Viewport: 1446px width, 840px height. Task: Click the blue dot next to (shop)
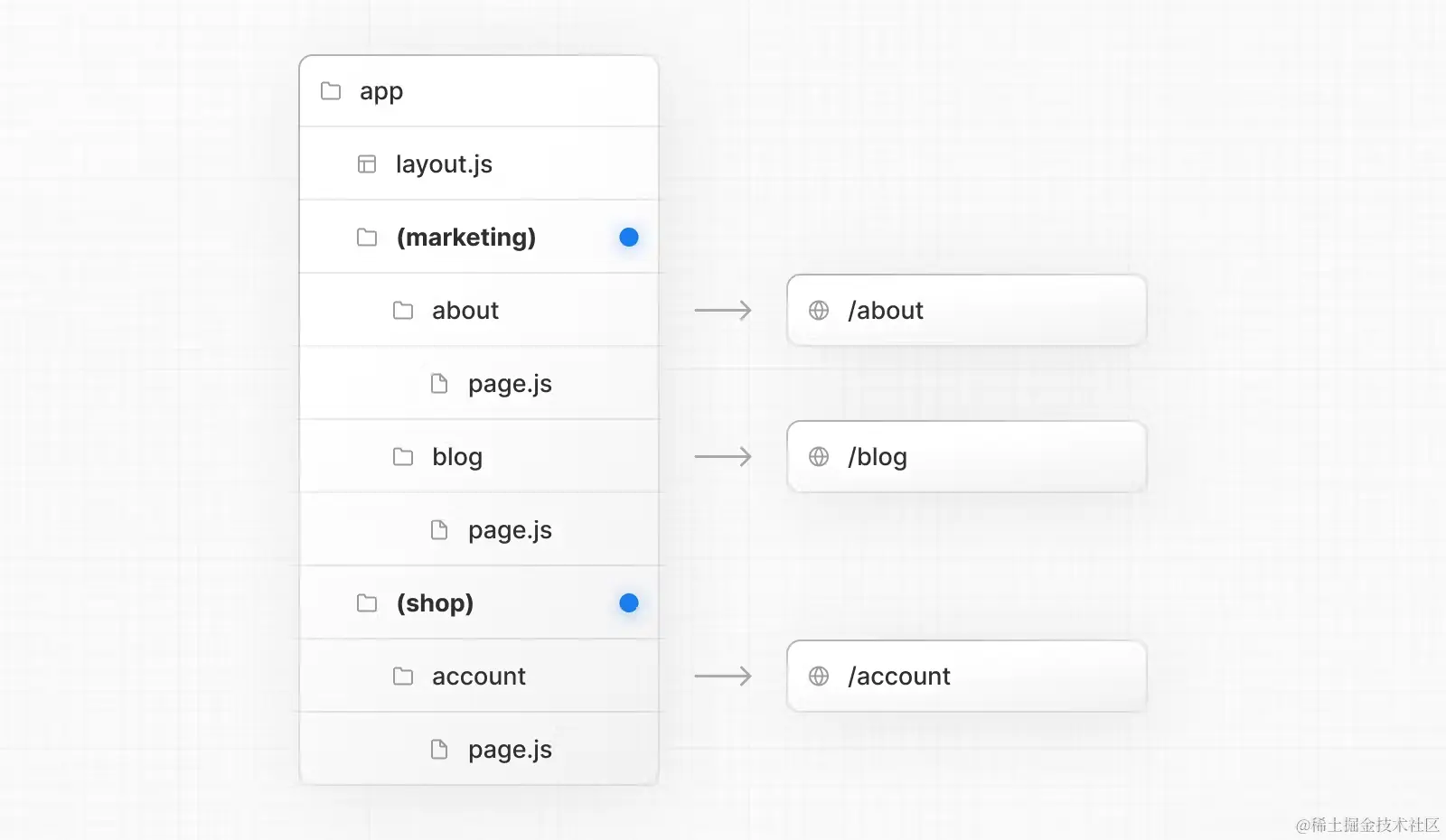(629, 603)
